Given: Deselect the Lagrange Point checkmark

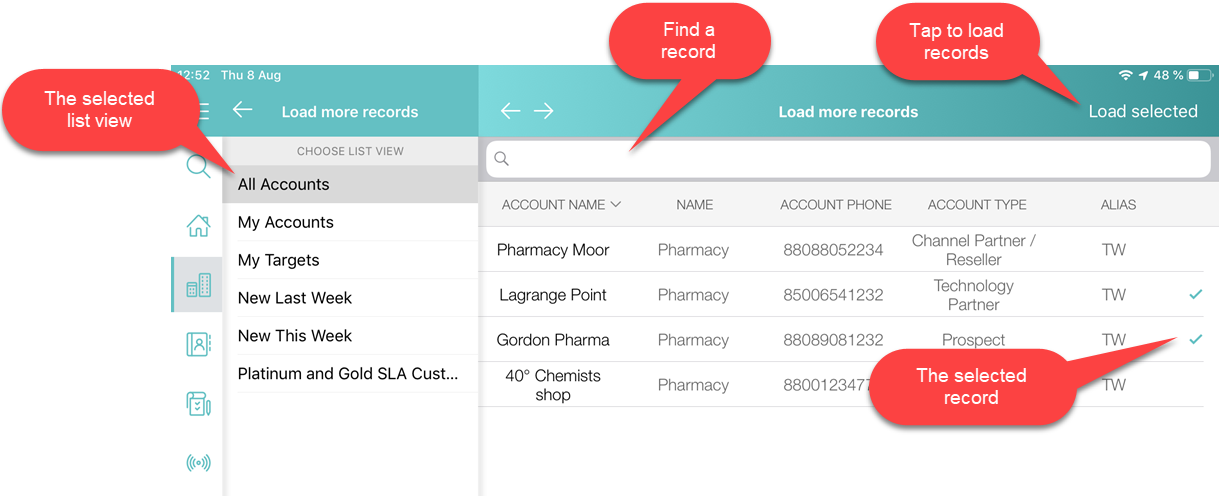Looking at the screenshot, I should pyautogui.click(x=1195, y=295).
